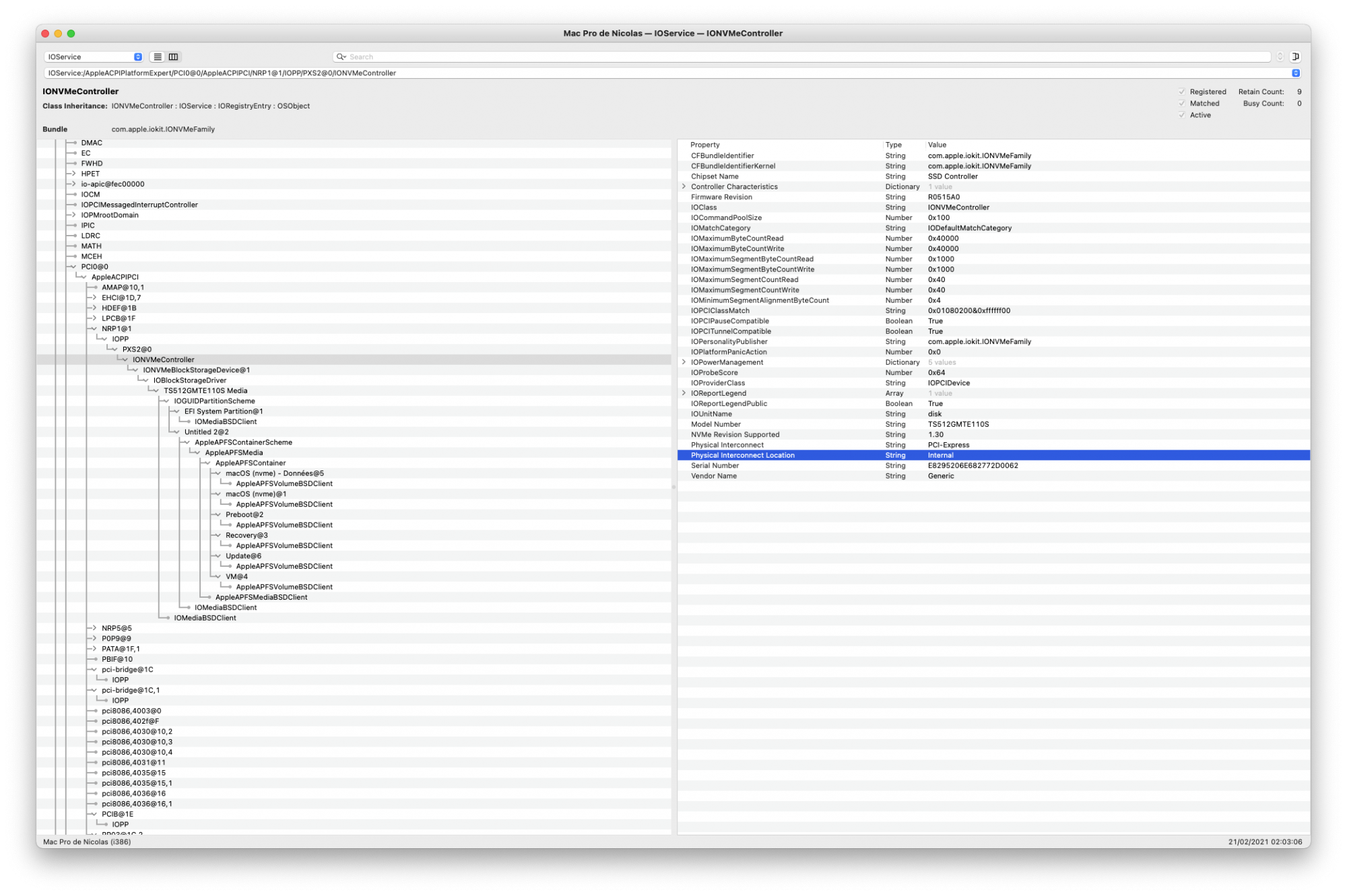Toggle the Registered checkbox
The height and width of the screenshot is (896, 1347).
point(1181,92)
